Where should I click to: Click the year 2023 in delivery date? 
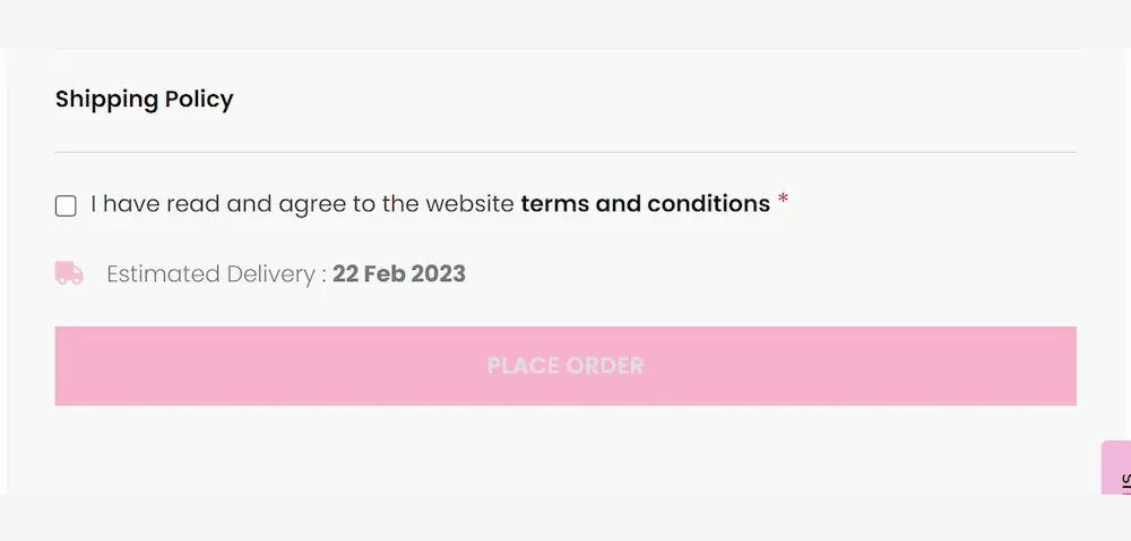pyautogui.click(x=439, y=274)
